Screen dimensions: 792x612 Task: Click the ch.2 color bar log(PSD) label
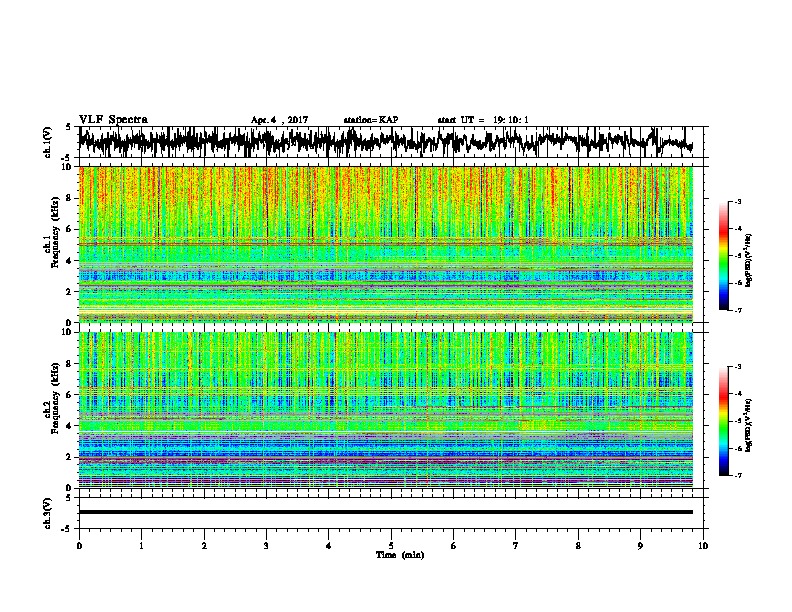click(749, 425)
